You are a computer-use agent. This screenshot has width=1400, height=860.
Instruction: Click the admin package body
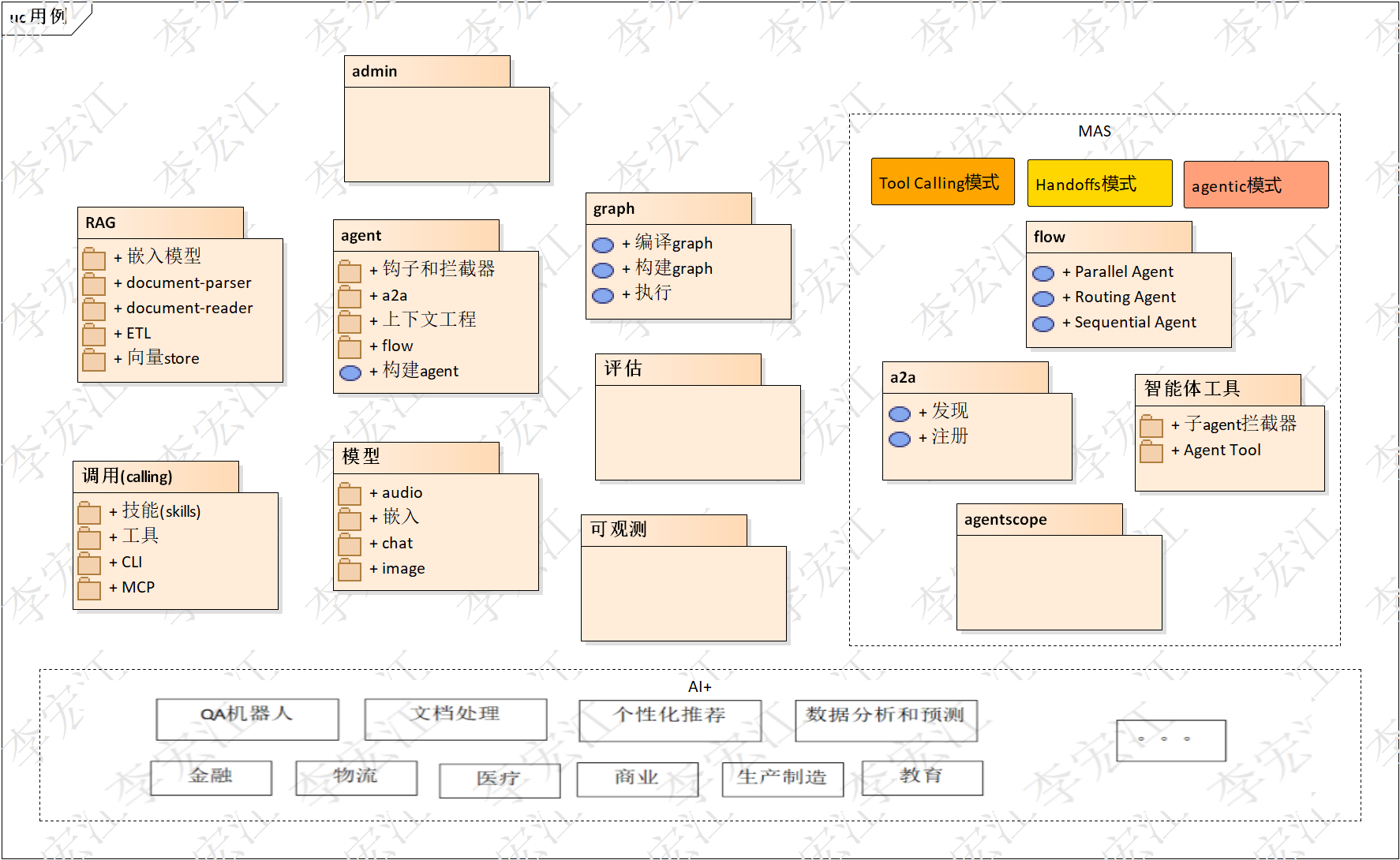pos(447,134)
